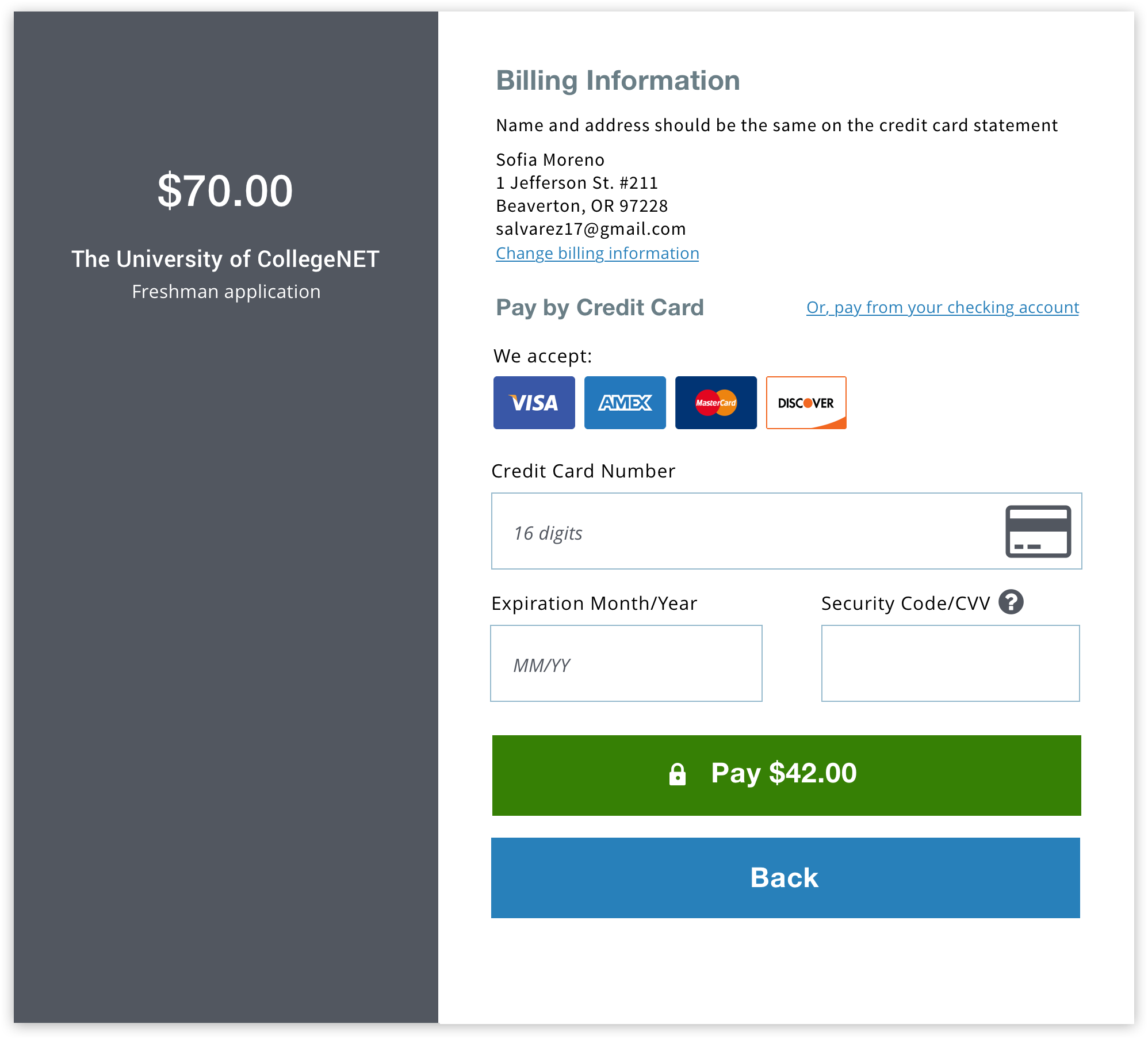
Task: Click The University of CollegeNET title
Action: click(225, 259)
